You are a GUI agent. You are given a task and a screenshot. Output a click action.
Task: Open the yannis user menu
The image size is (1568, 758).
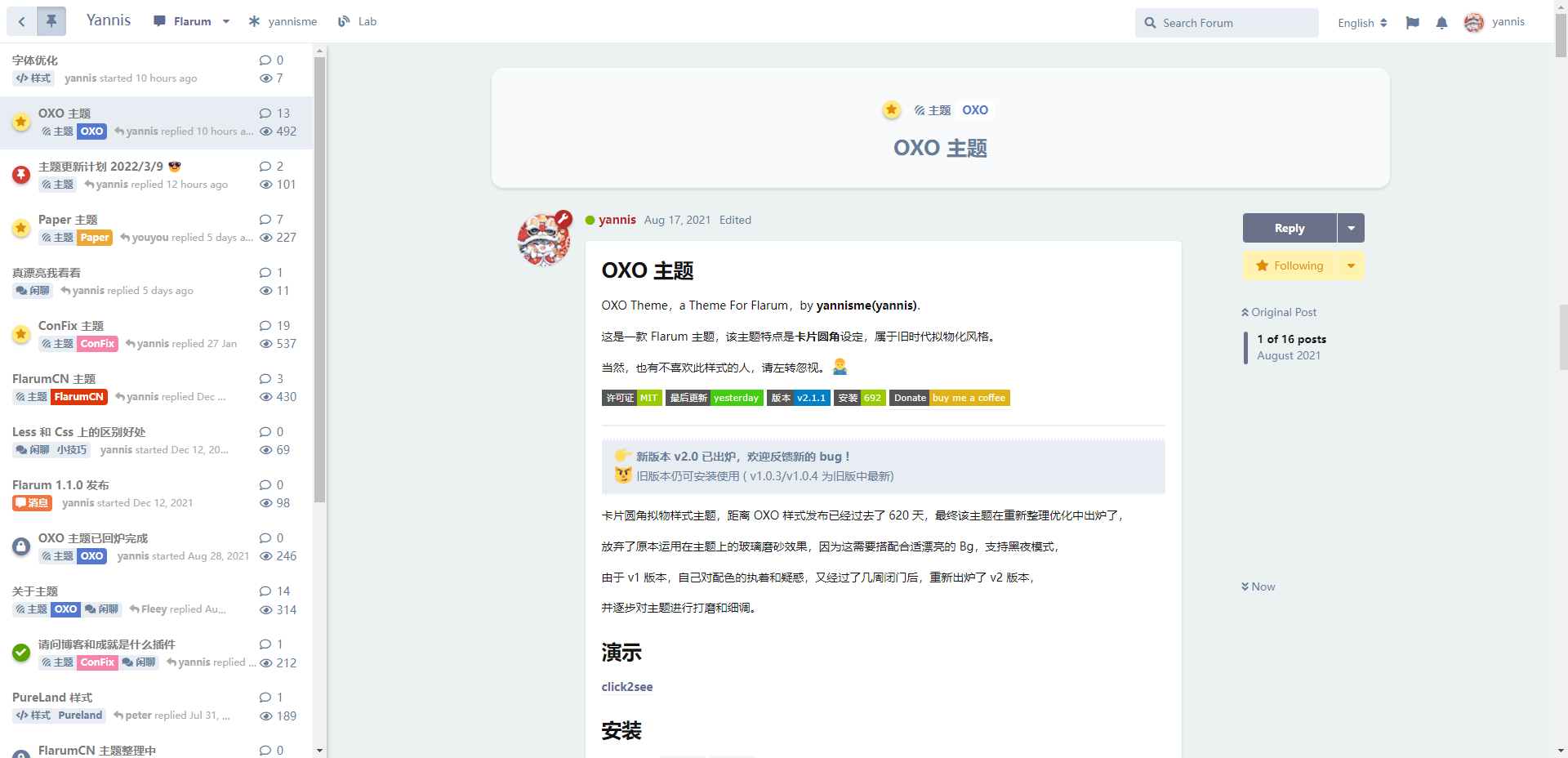(1494, 22)
